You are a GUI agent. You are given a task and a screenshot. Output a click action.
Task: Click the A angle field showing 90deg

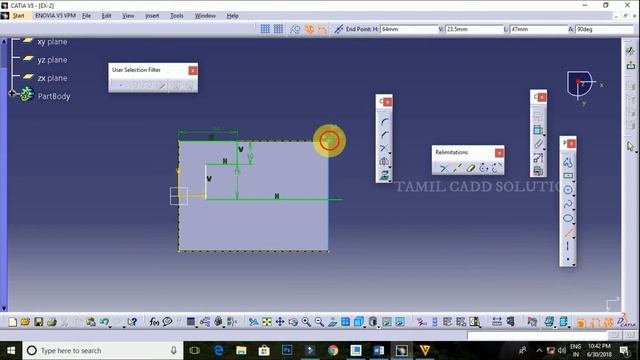click(604, 29)
